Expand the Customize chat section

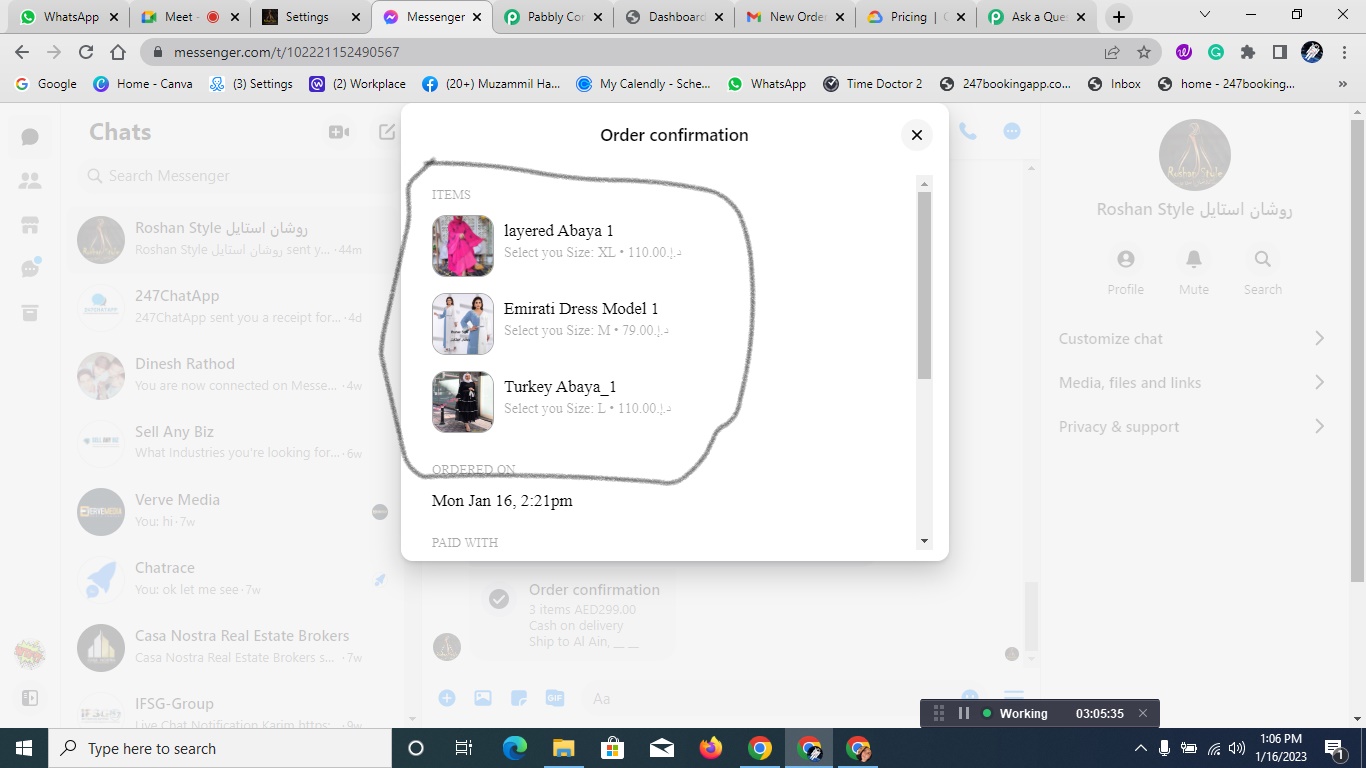coord(1192,338)
